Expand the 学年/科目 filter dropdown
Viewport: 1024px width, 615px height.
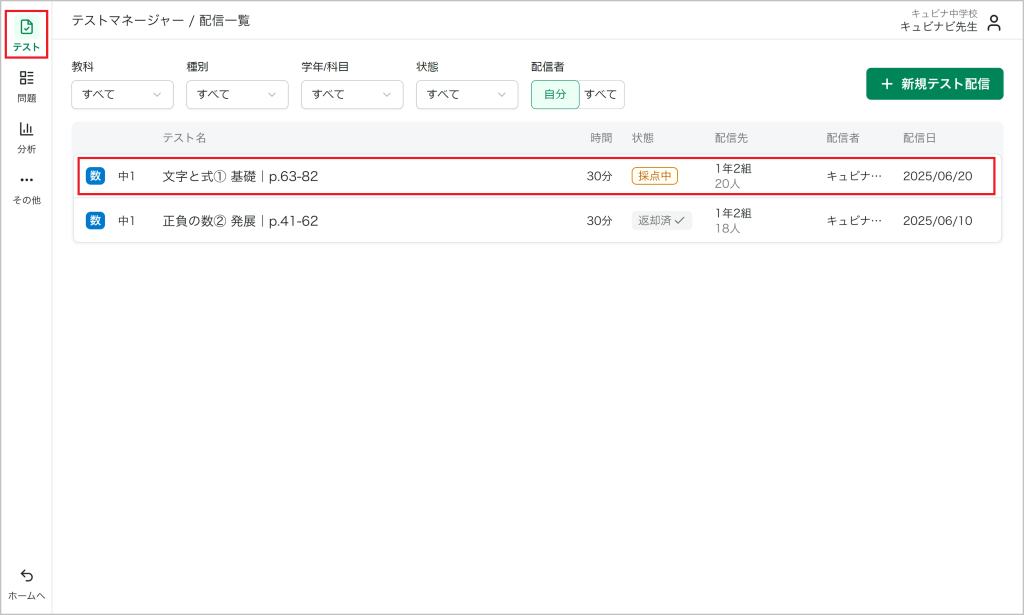click(352, 94)
